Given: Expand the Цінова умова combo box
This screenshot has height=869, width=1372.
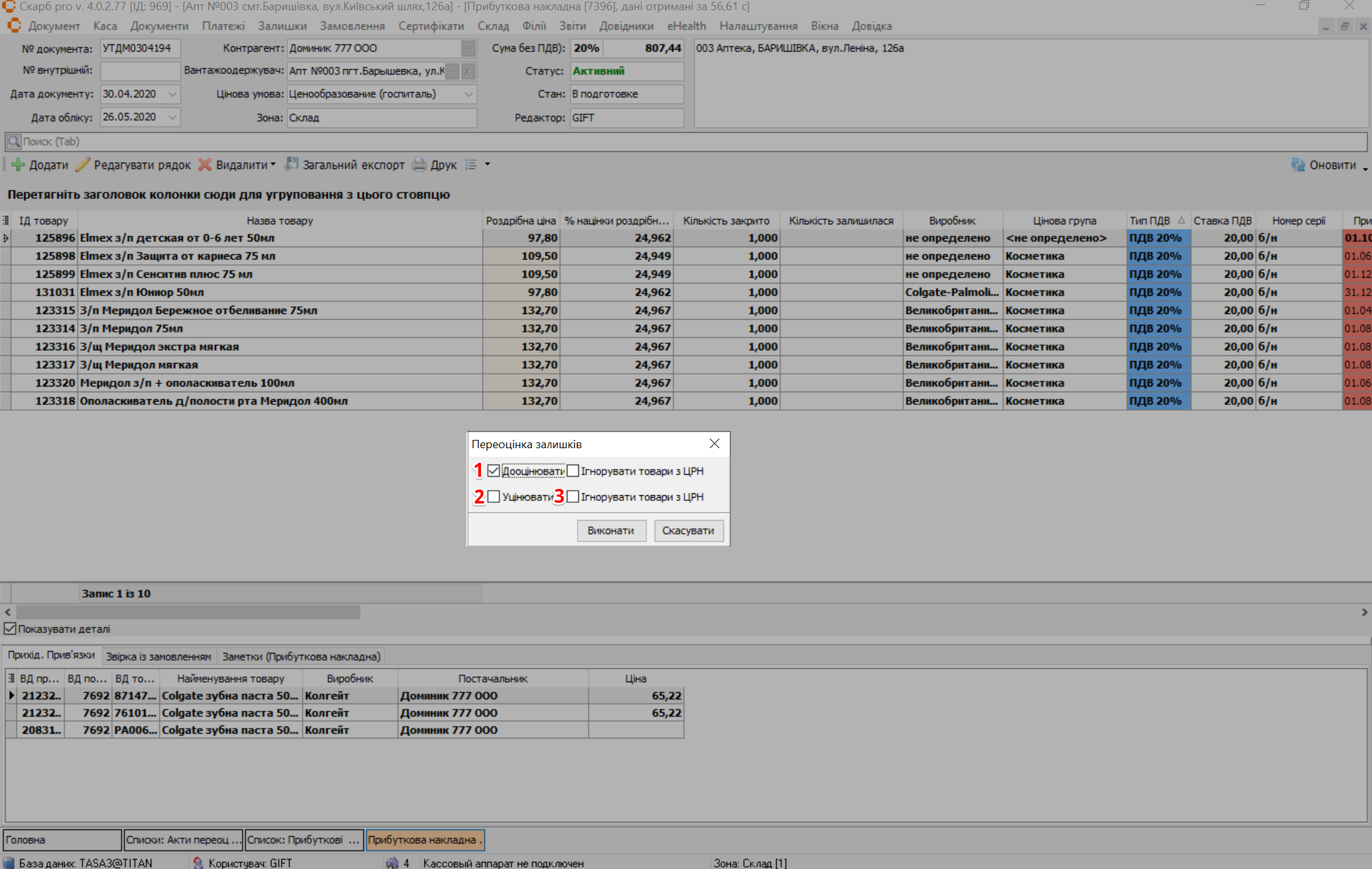Looking at the screenshot, I should tap(468, 94).
